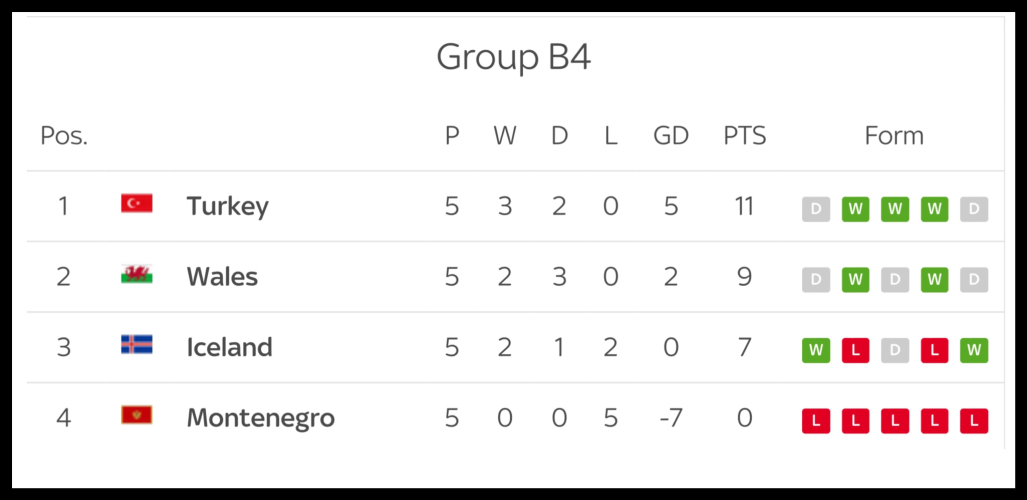Click Turkey's first form badge (D)
This screenshot has width=1027, height=500.
[x=816, y=209]
